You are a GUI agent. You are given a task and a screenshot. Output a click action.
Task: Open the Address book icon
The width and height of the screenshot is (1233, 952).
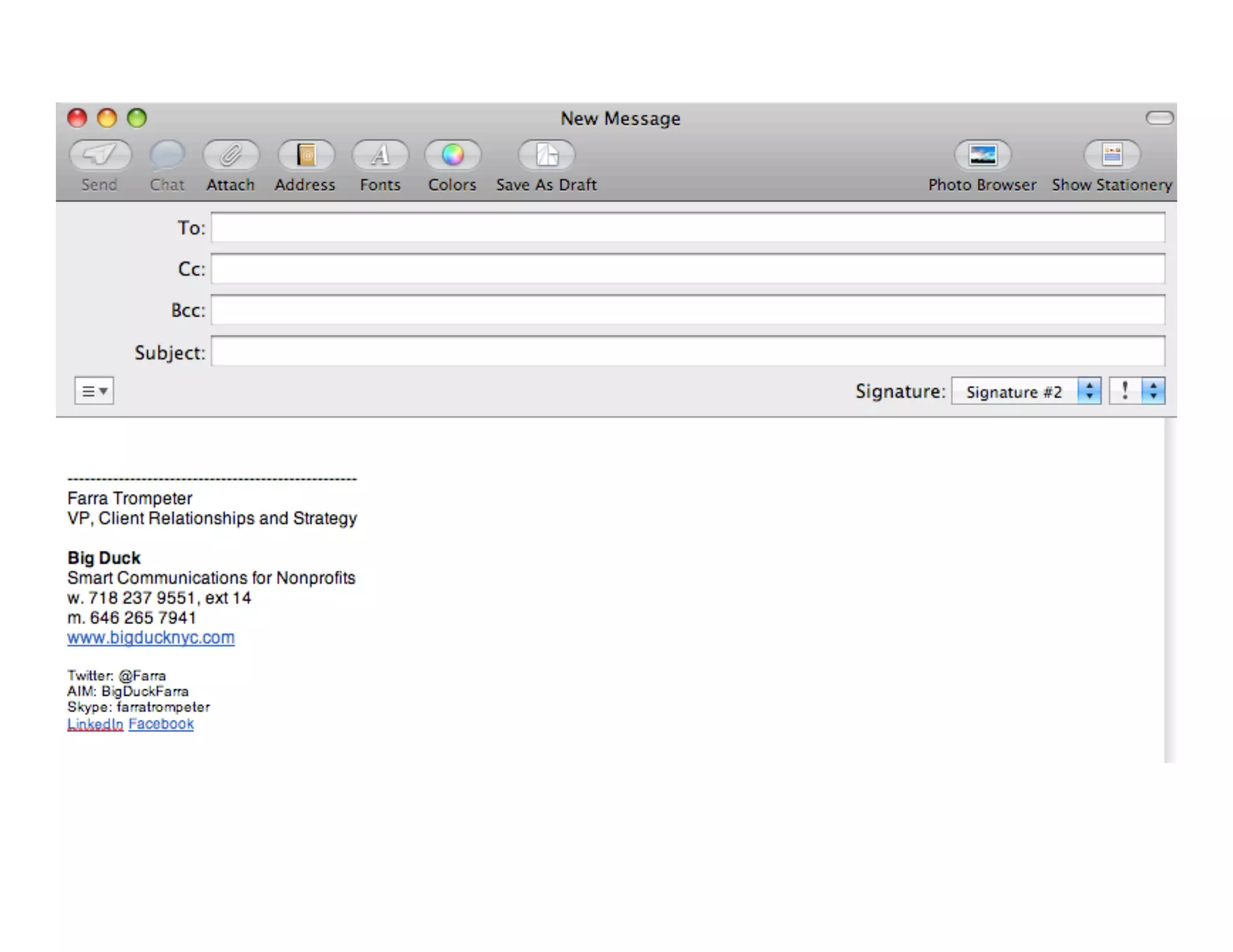(306, 155)
